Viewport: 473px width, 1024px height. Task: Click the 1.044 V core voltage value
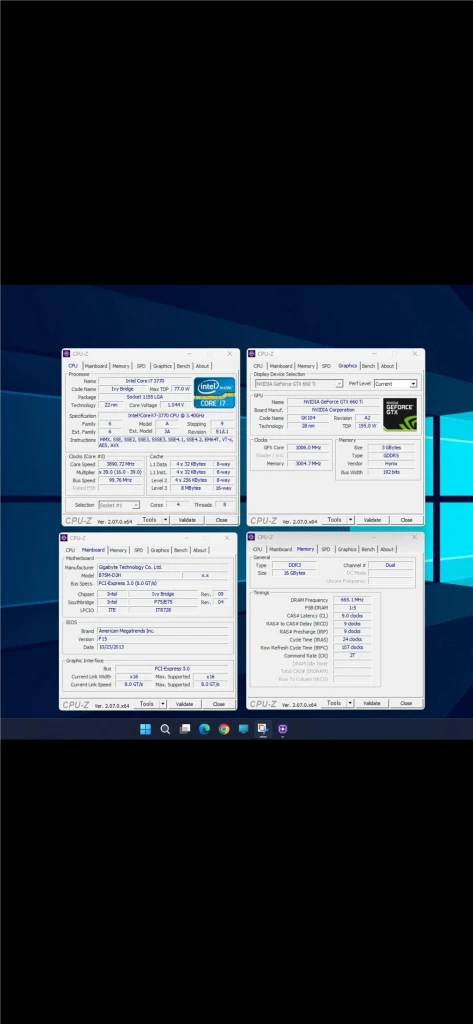click(x=174, y=406)
